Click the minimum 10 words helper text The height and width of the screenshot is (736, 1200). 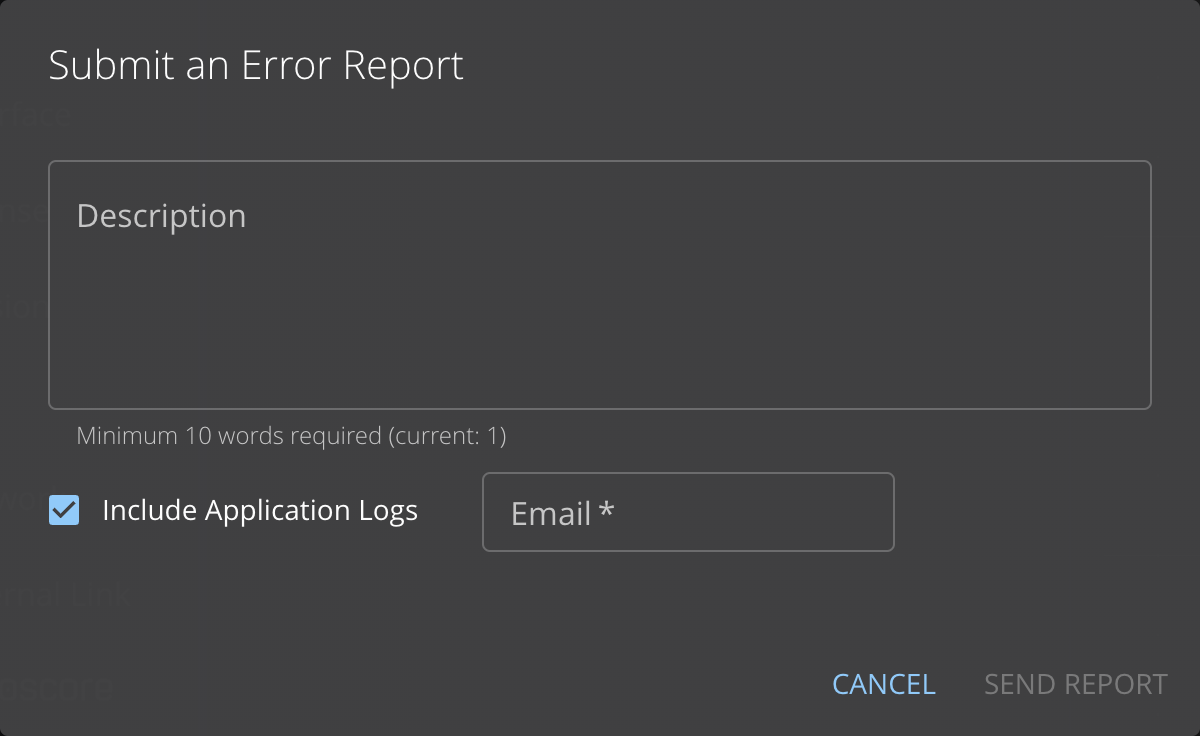pyautogui.click(x=292, y=436)
